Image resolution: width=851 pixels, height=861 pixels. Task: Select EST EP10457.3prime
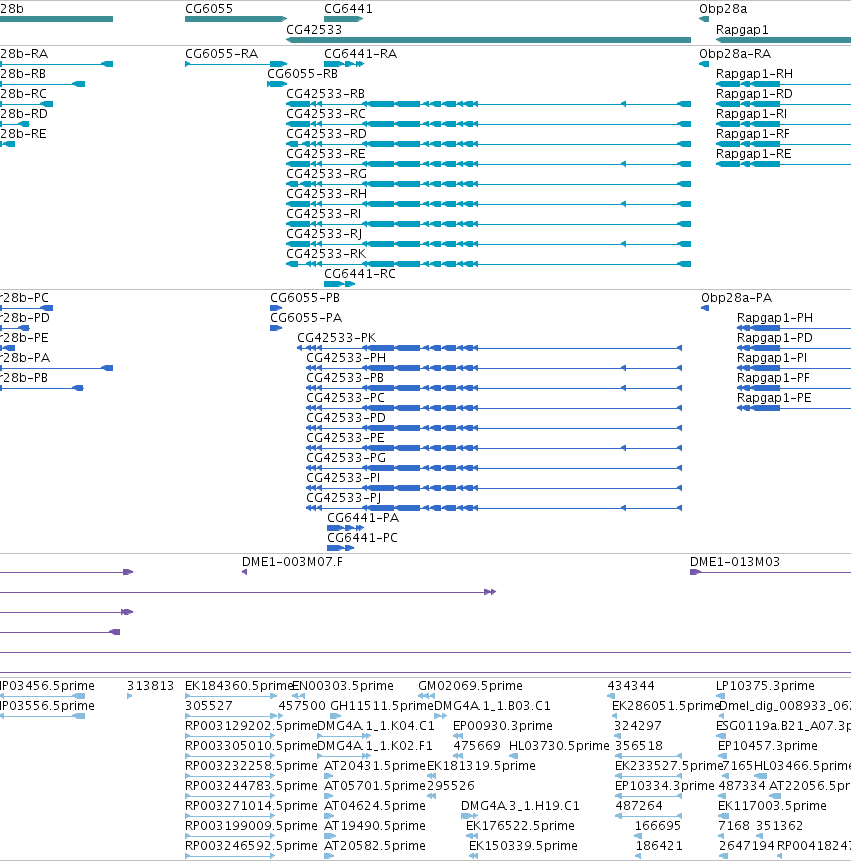(768, 746)
